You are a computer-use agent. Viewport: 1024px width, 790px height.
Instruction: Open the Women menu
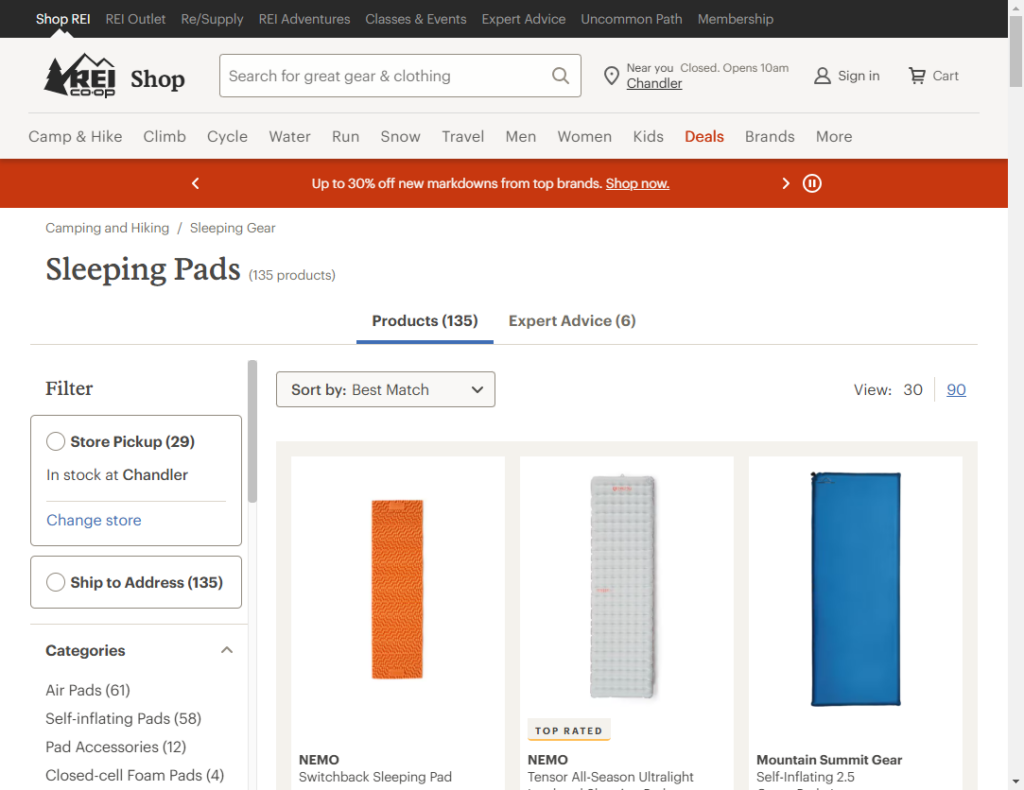point(584,136)
